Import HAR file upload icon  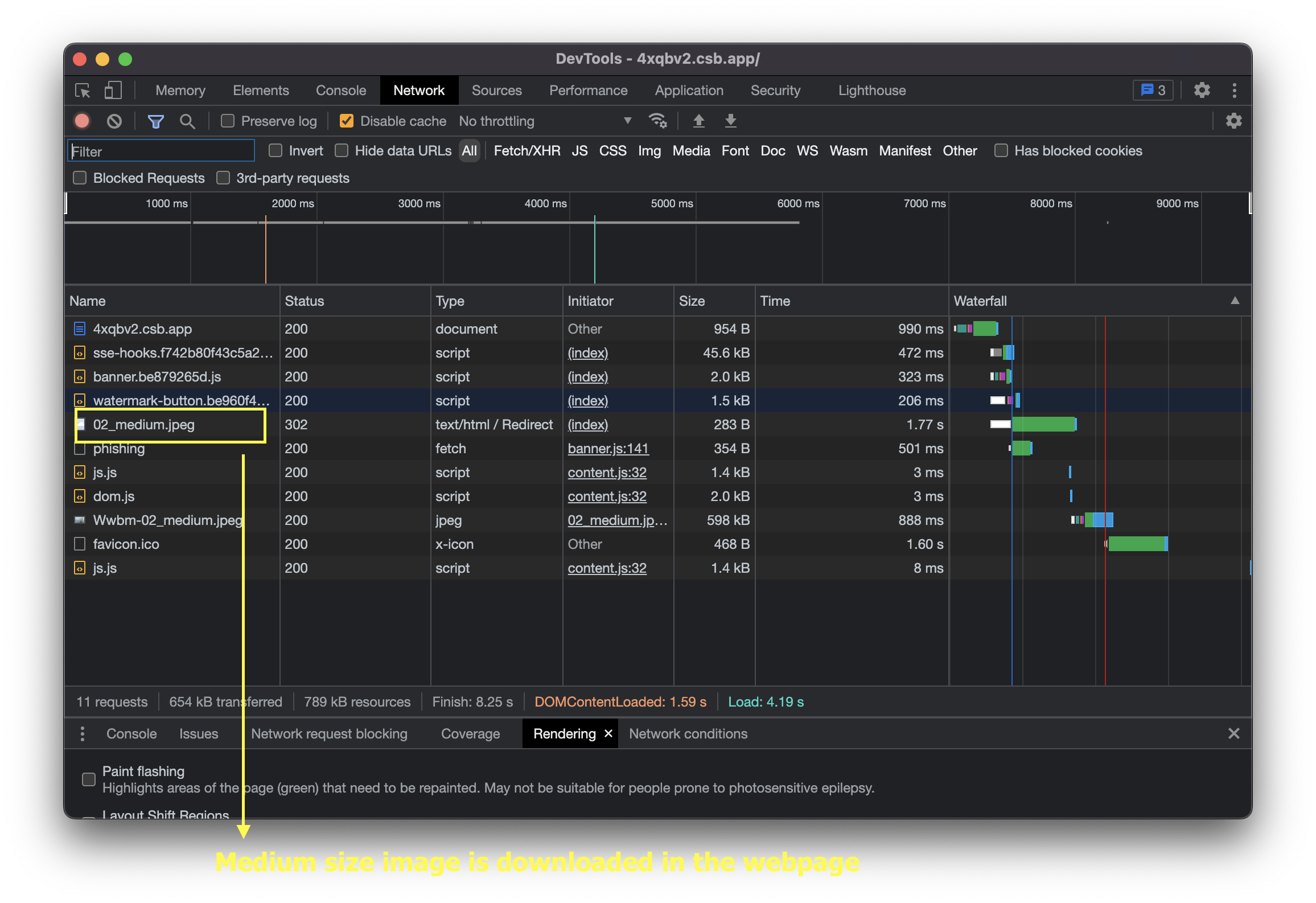click(698, 121)
